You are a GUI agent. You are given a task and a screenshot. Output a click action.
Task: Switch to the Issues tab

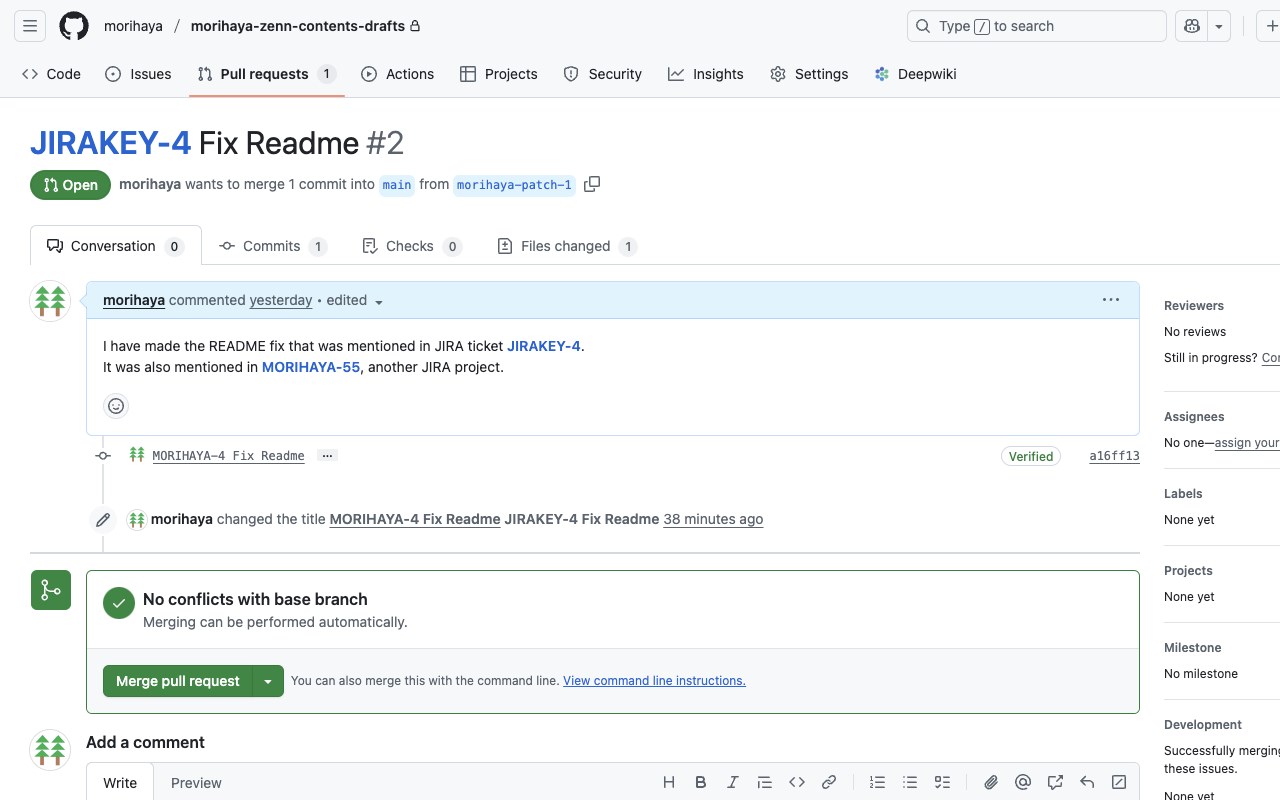[x=138, y=74]
